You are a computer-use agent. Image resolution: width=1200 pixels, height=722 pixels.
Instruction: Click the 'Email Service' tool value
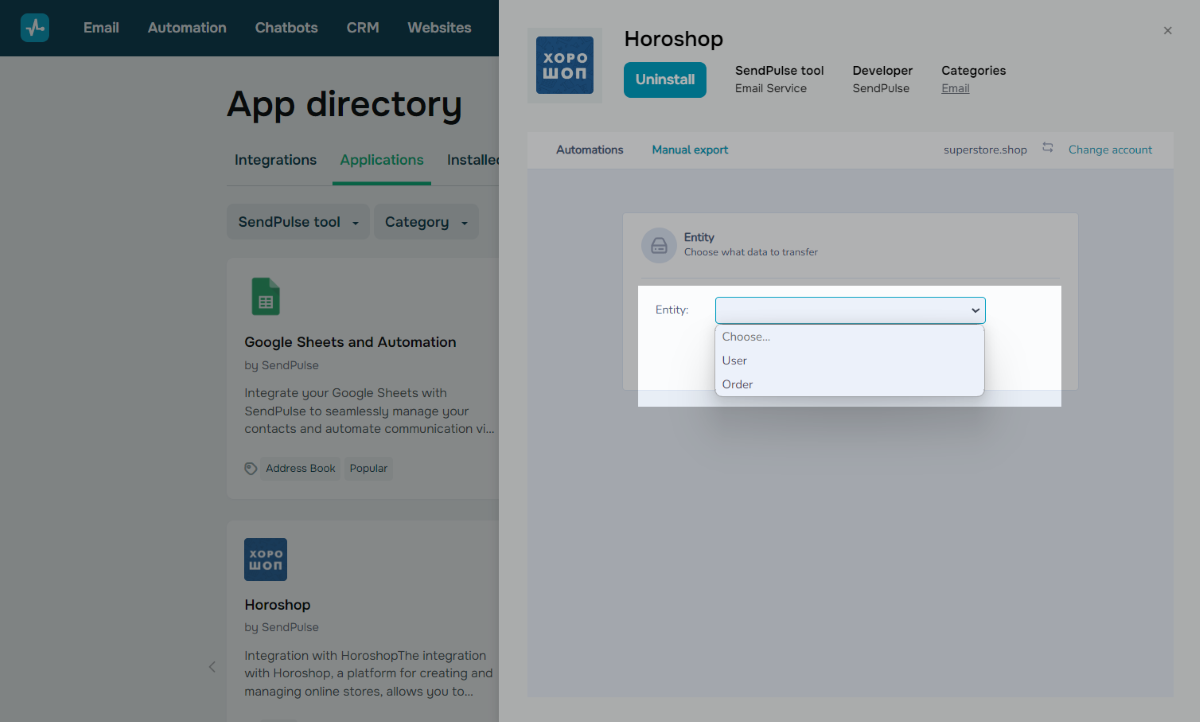pos(771,88)
